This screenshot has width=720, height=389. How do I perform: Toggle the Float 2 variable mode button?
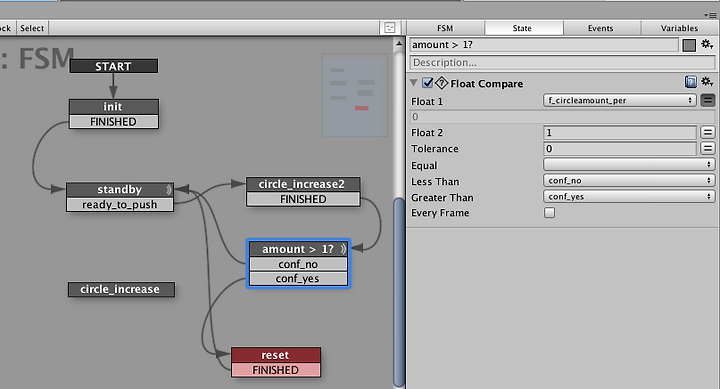pos(708,133)
